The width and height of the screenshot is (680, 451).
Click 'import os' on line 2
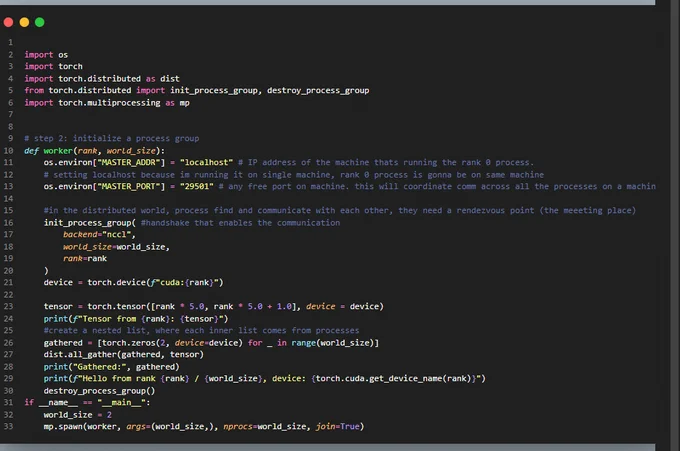[x=46, y=55]
